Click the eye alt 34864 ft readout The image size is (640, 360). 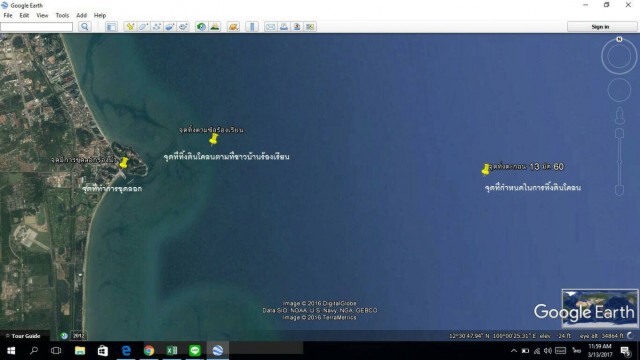pyautogui.click(x=601, y=336)
